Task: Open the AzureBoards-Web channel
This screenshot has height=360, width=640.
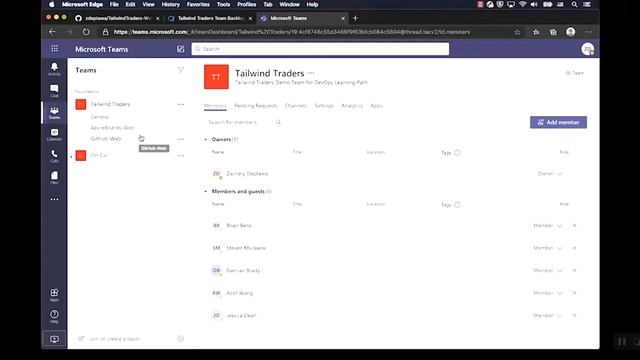Action: (112, 128)
